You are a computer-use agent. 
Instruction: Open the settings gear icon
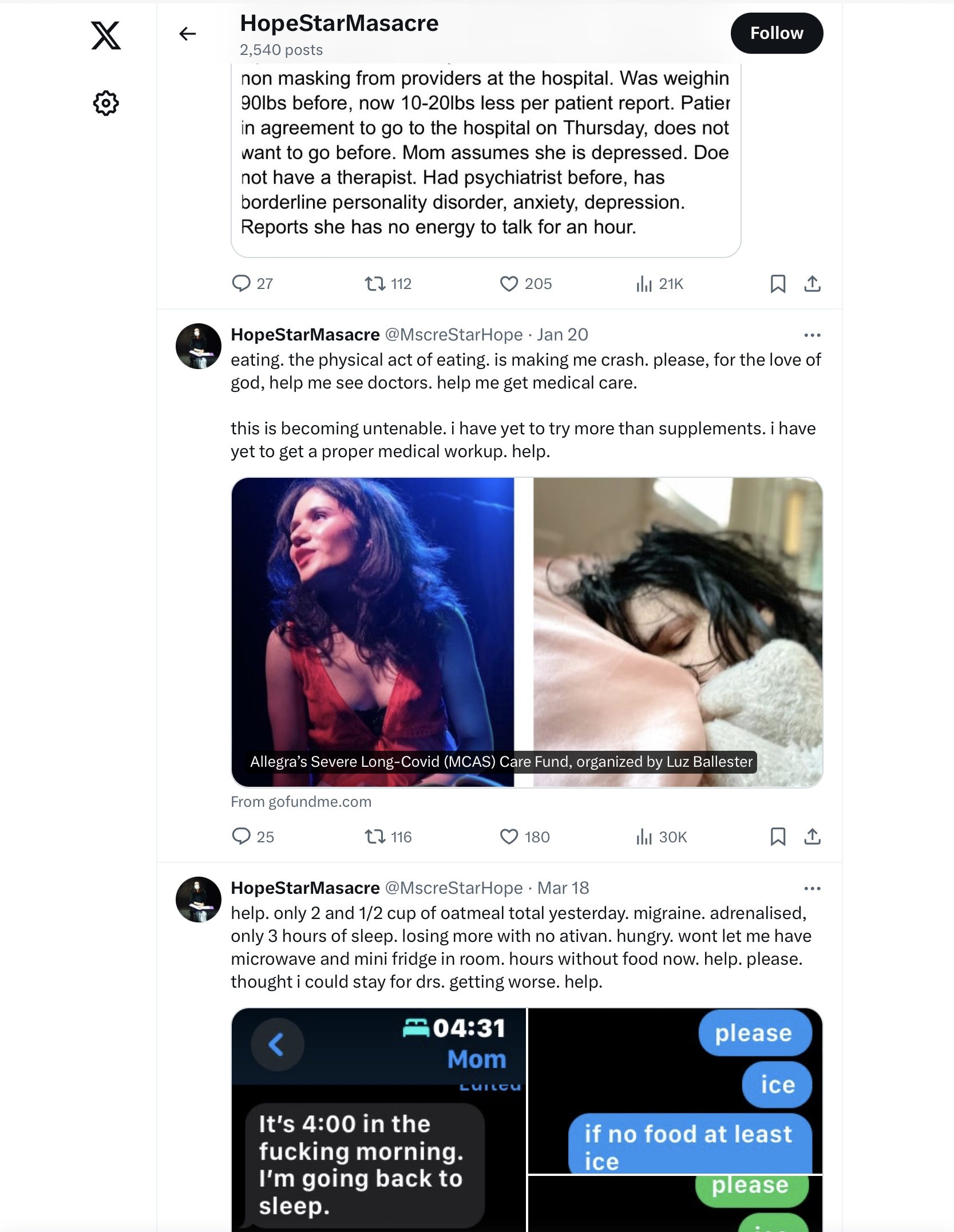pos(106,103)
